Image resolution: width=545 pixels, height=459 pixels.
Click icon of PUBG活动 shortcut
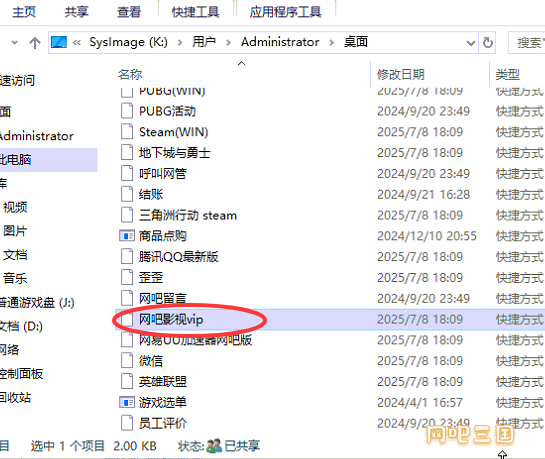127,111
